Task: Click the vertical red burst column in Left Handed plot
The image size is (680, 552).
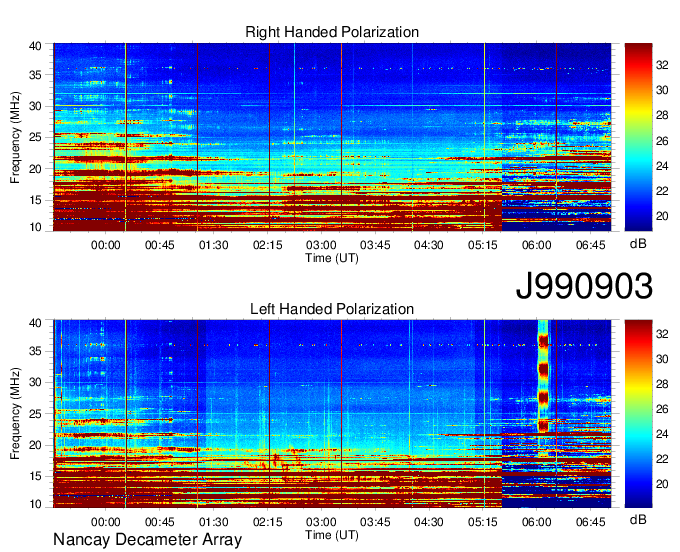Action: click(543, 376)
